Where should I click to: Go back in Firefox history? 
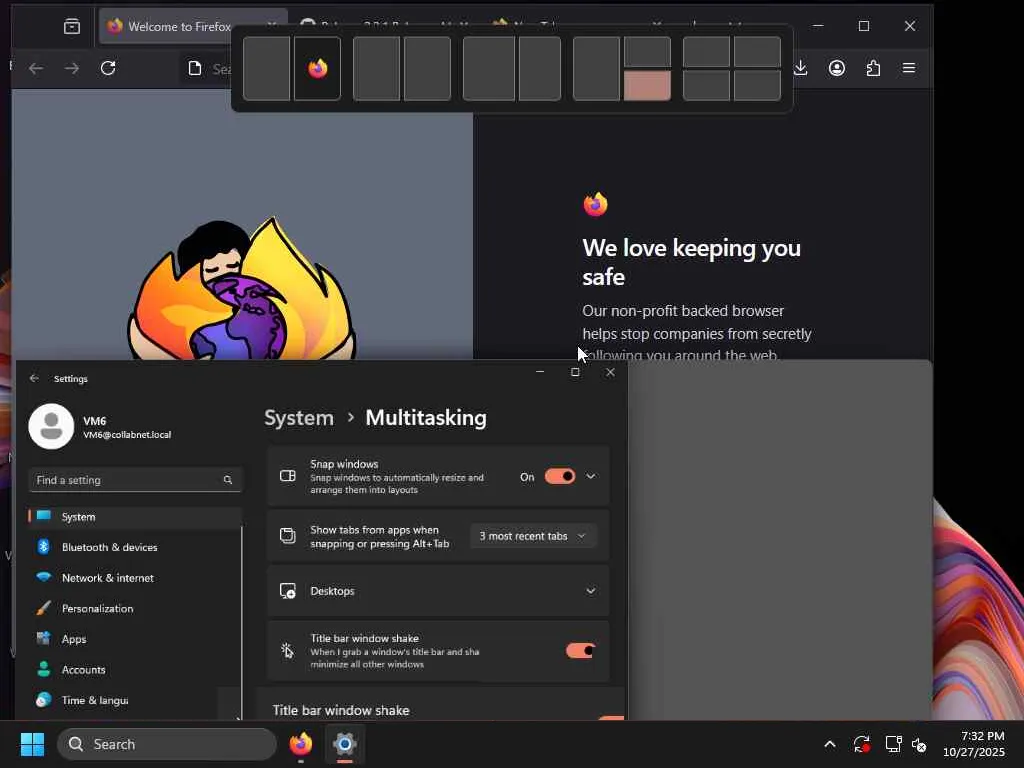(x=36, y=68)
